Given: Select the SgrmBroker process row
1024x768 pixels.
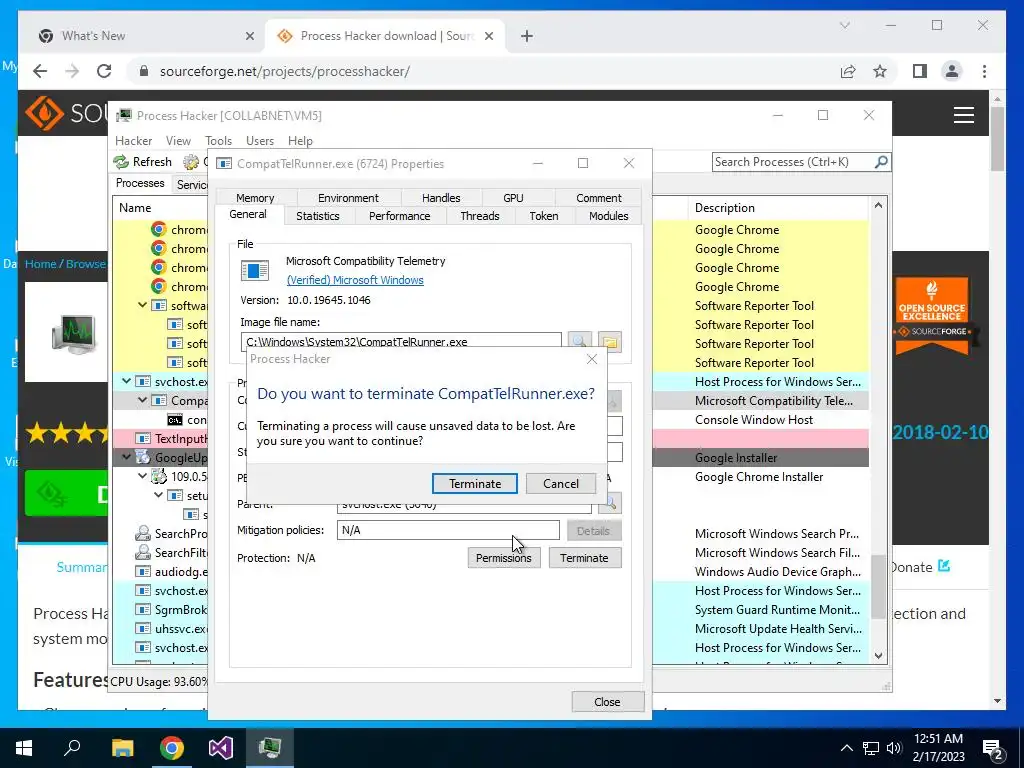Looking at the screenshot, I should 180,609.
